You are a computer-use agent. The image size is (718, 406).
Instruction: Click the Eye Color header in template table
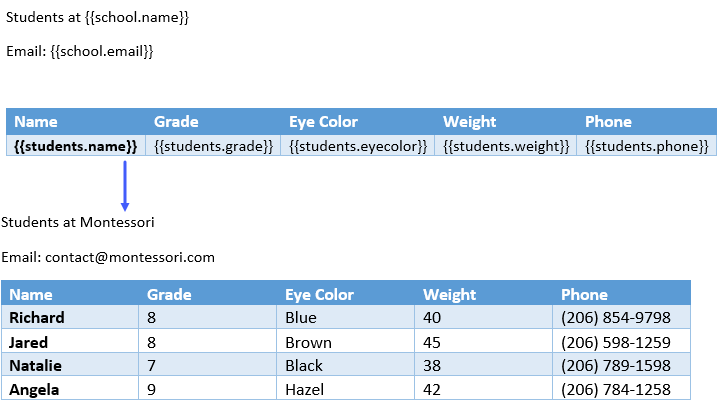[323, 122]
